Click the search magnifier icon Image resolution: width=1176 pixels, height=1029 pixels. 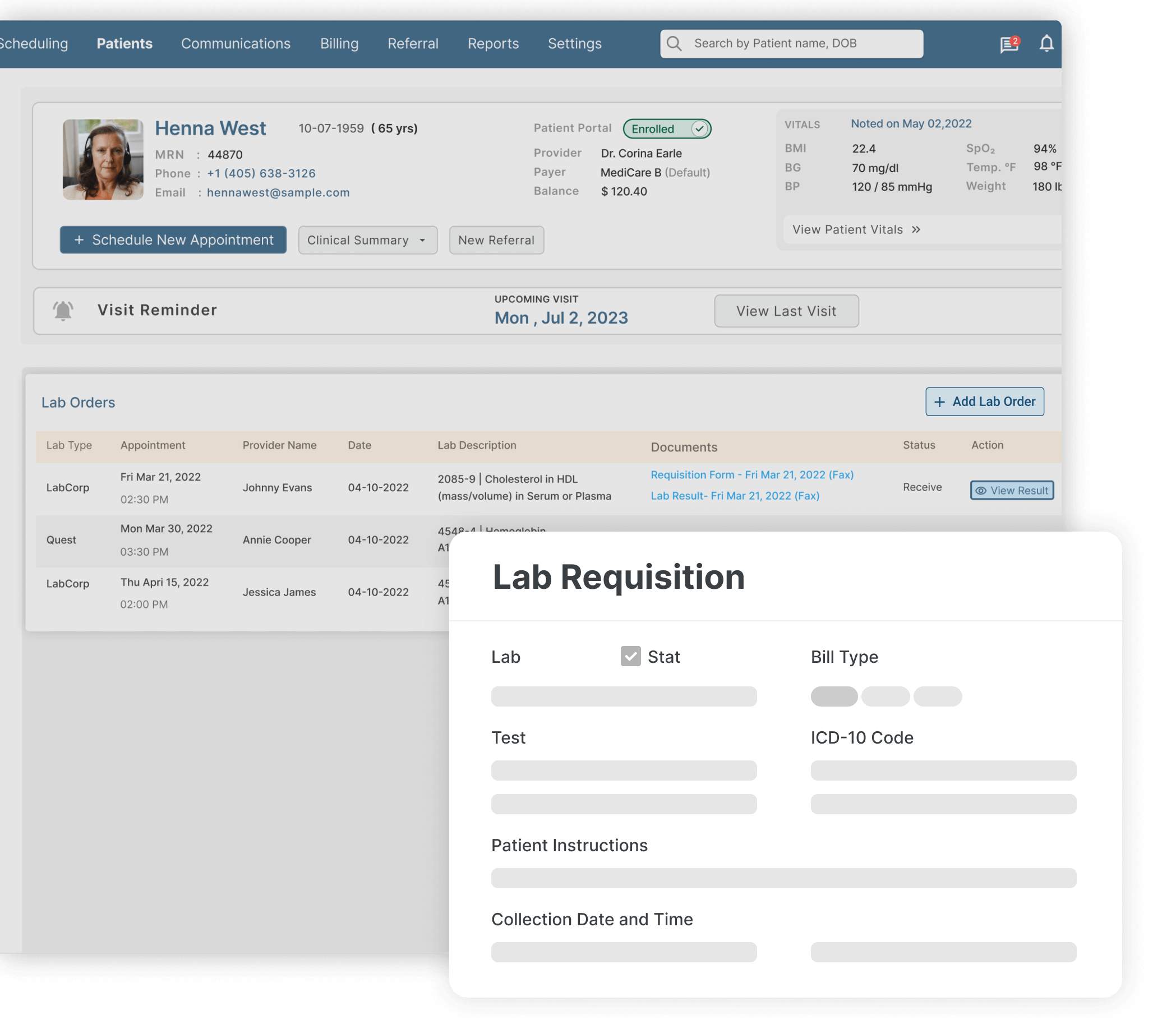675,43
